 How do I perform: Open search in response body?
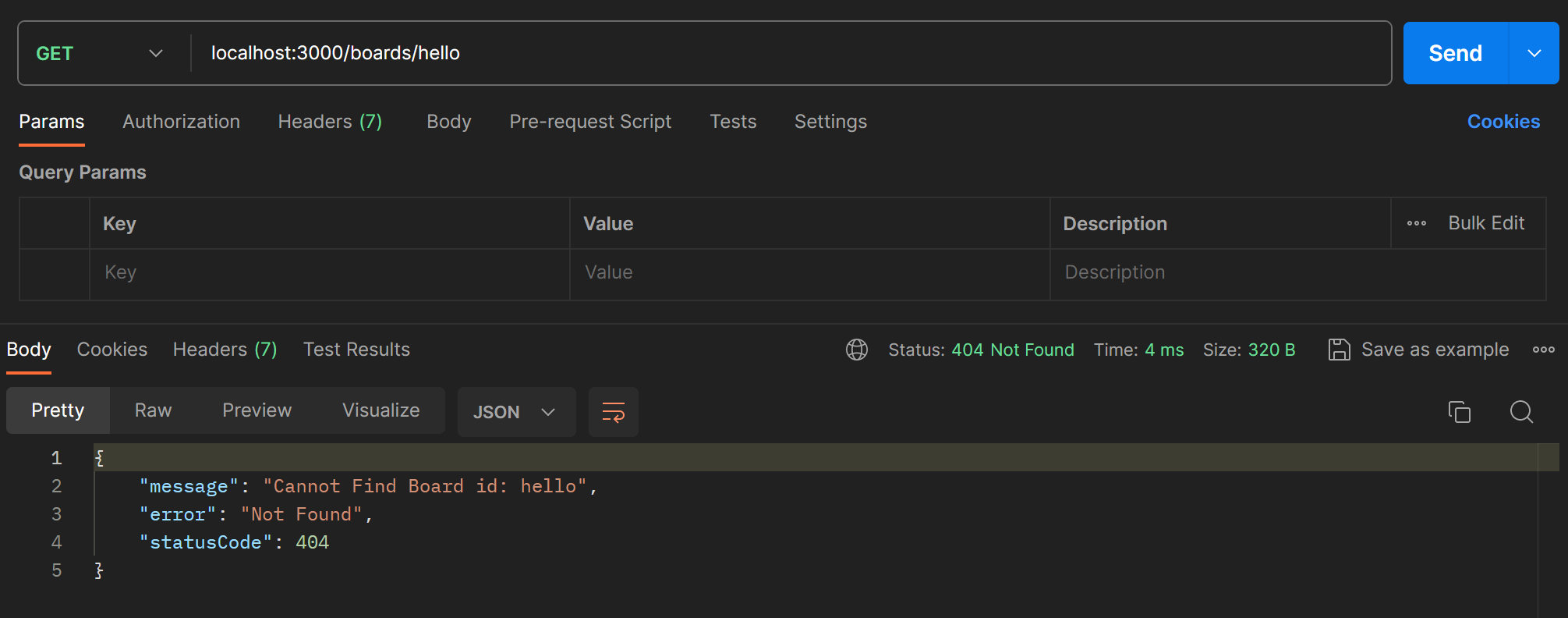[1520, 411]
